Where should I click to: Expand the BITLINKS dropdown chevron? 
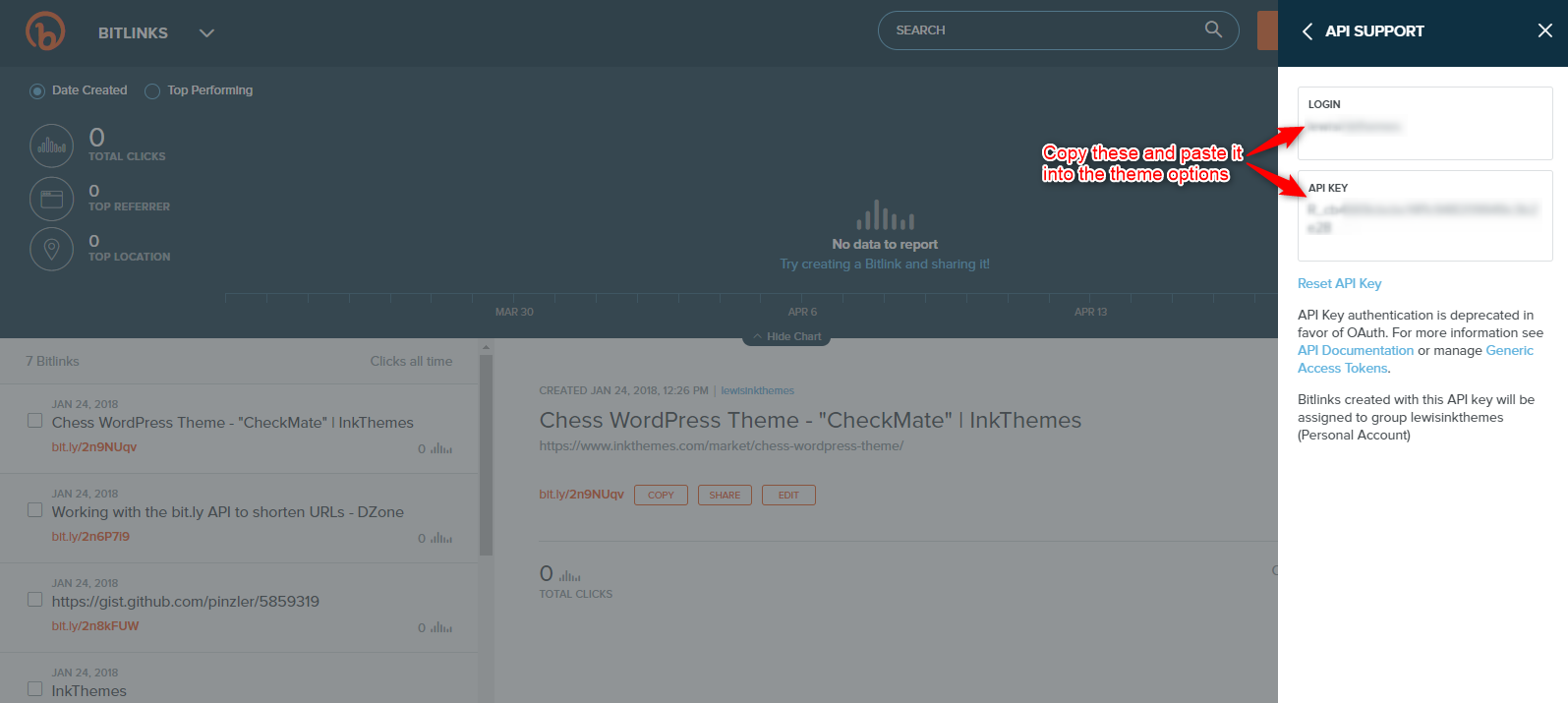point(206,33)
